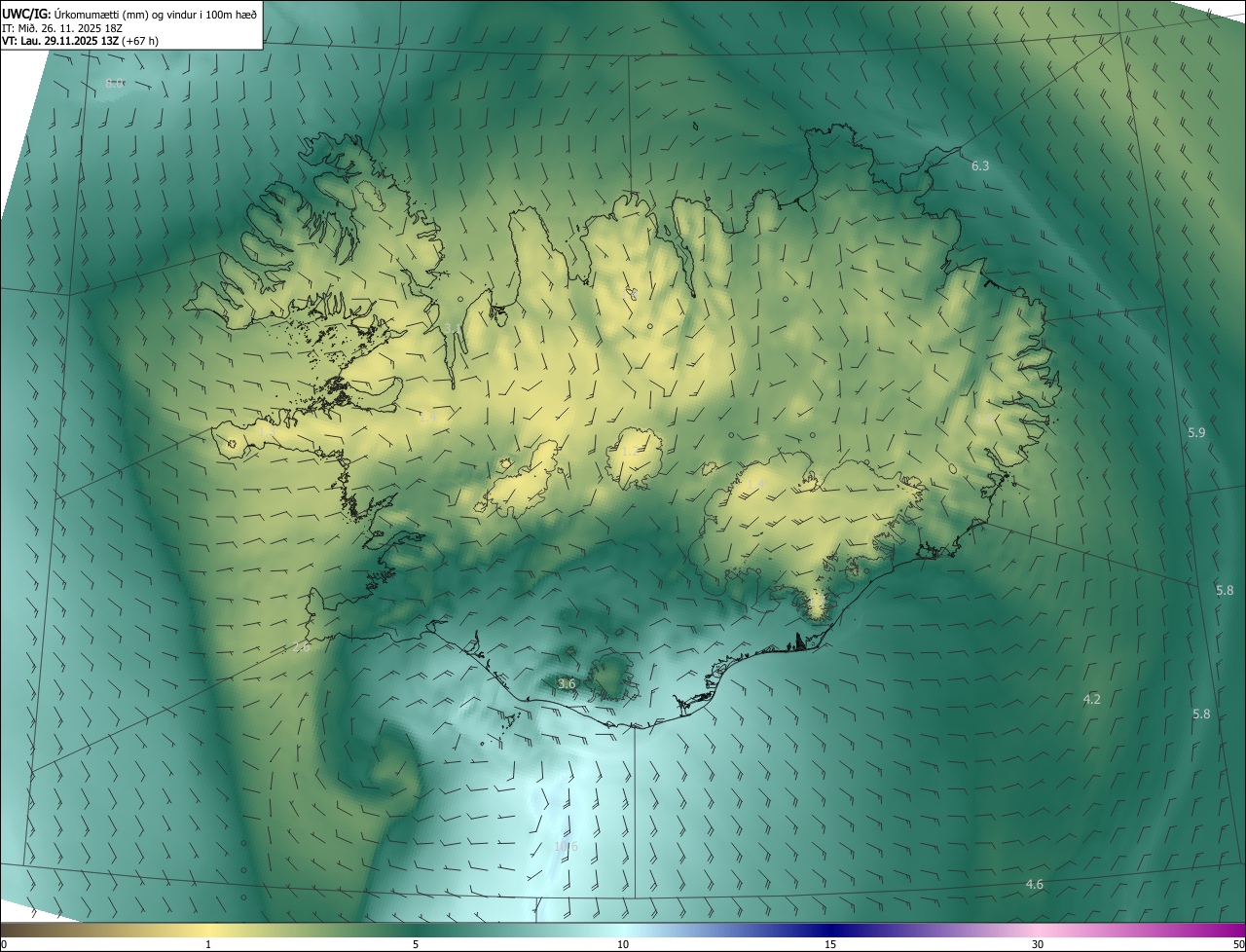
Task: Click the '0' tick on the color scale
Action: 4,944
